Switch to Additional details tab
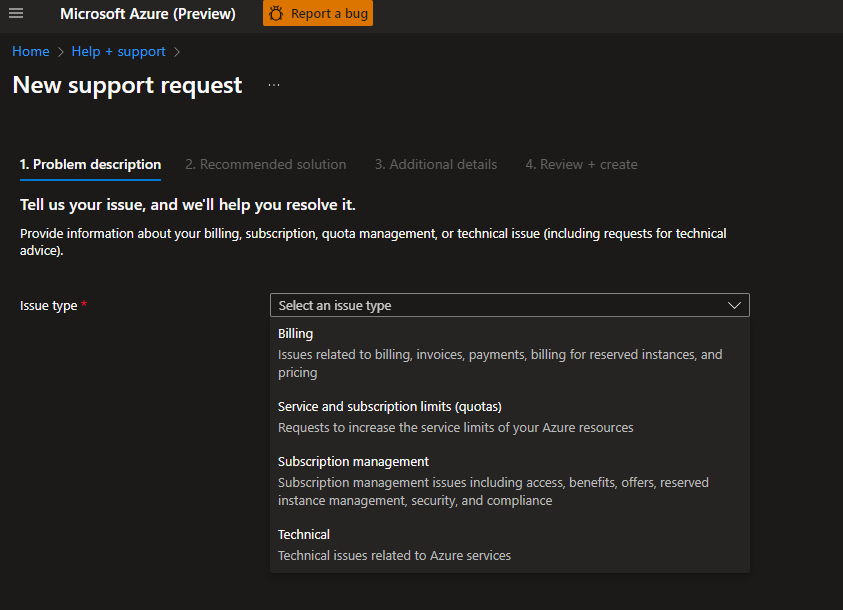Image resolution: width=843 pixels, height=610 pixels. click(436, 164)
